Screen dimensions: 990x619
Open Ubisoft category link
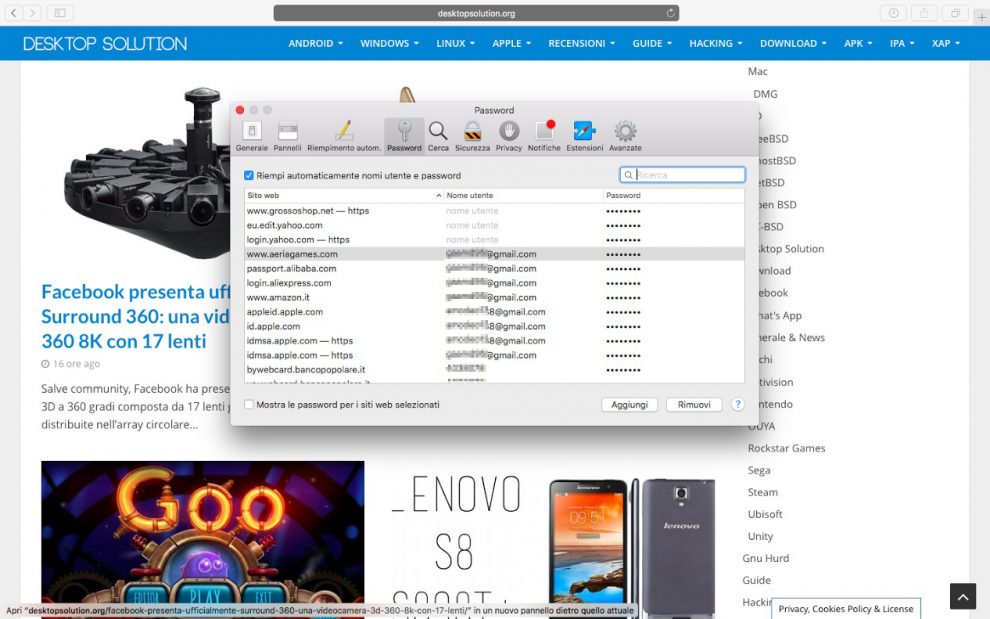pyautogui.click(x=765, y=514)
